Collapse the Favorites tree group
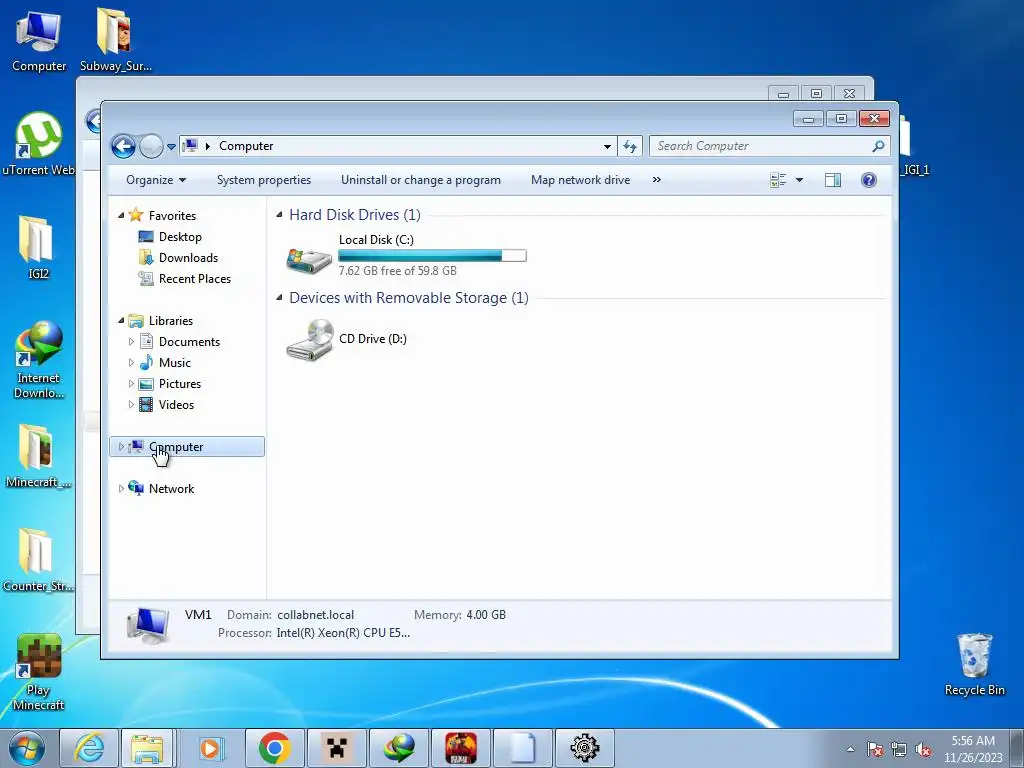Viewport: 1024px width, 768px height. point(121,216)
